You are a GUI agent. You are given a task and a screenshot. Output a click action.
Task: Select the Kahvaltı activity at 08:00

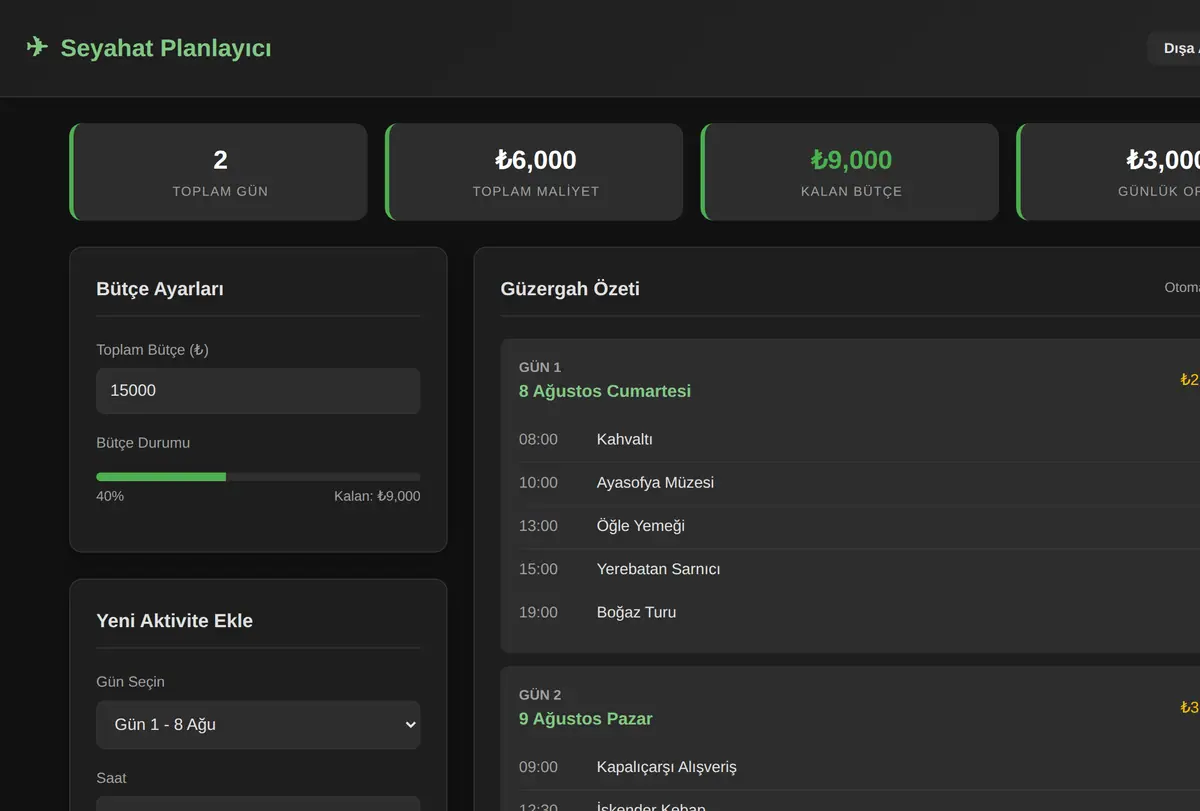coord(859,439)
